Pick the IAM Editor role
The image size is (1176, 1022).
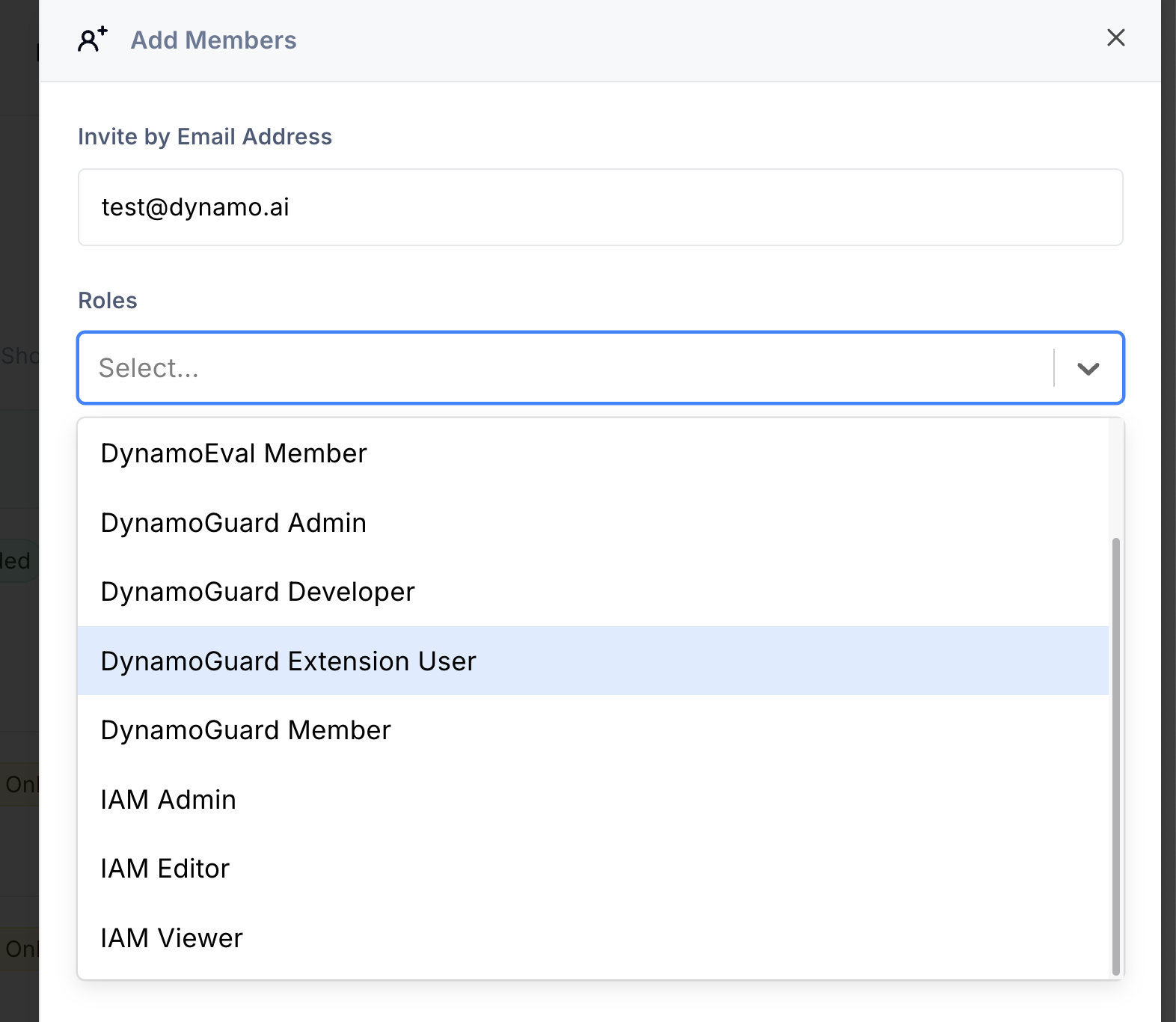[x=593, y=869]
